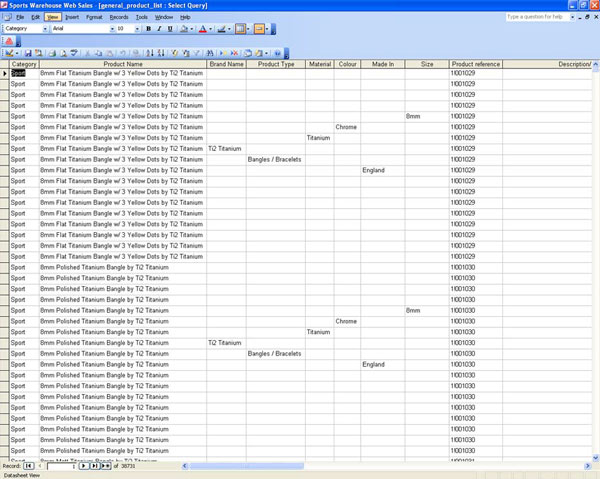Click the red font color button
This screenshot has height=479, width=600.
point(202,29)
